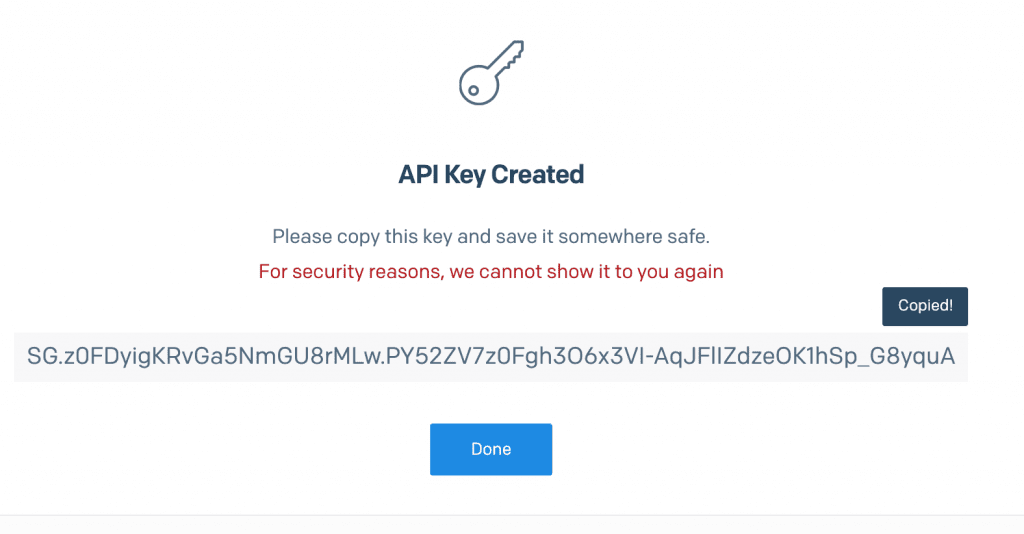The width and height of the screenshot is (1024, 534).
Task: Click 'somewhere safe' in the instruction line
Action: pyautogui.click(x=633, y=238)
